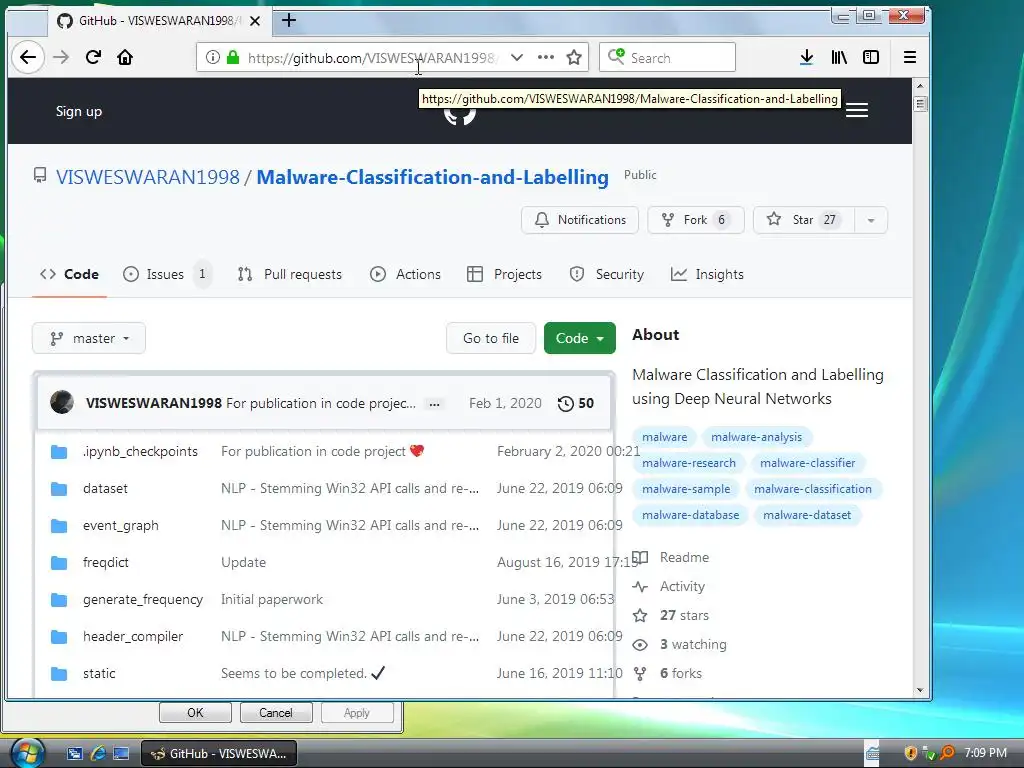Click the Notifications bell button
The image size is (1024, 768).
tap(579, 220)
